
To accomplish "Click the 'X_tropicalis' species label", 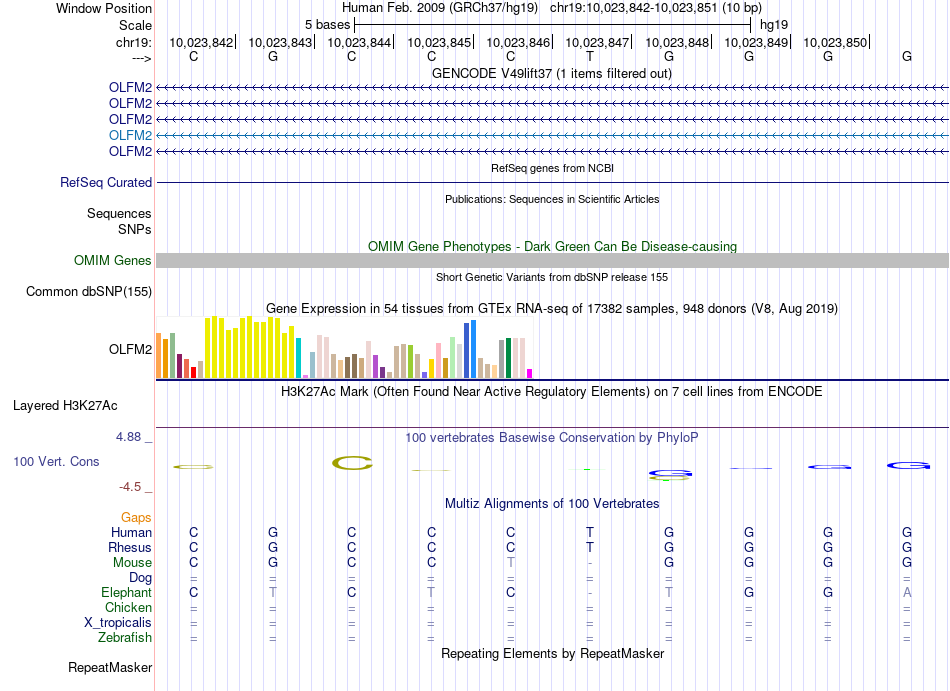I will coord(118,623).
